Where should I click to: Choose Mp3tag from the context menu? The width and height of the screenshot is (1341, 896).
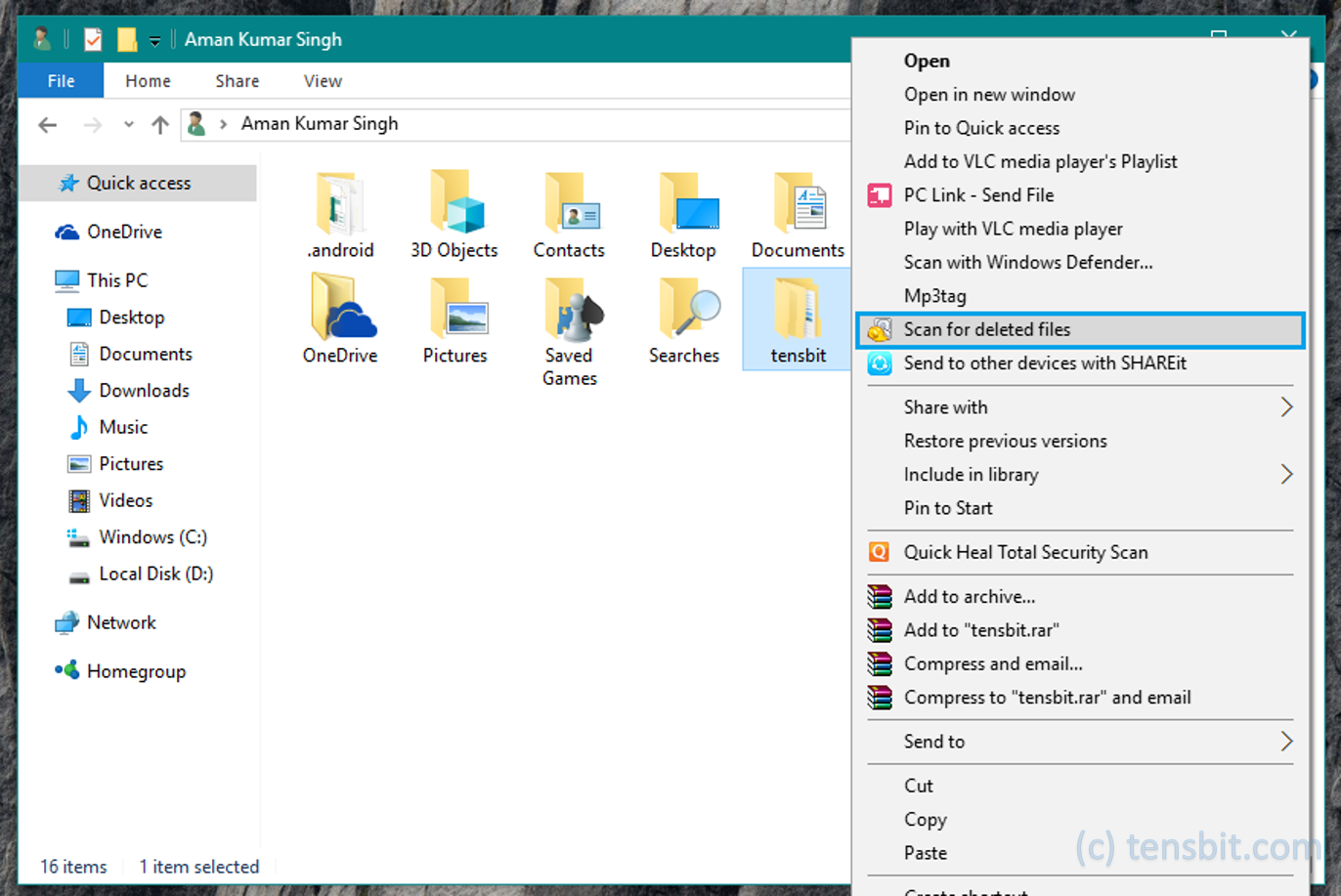point(934,296)
